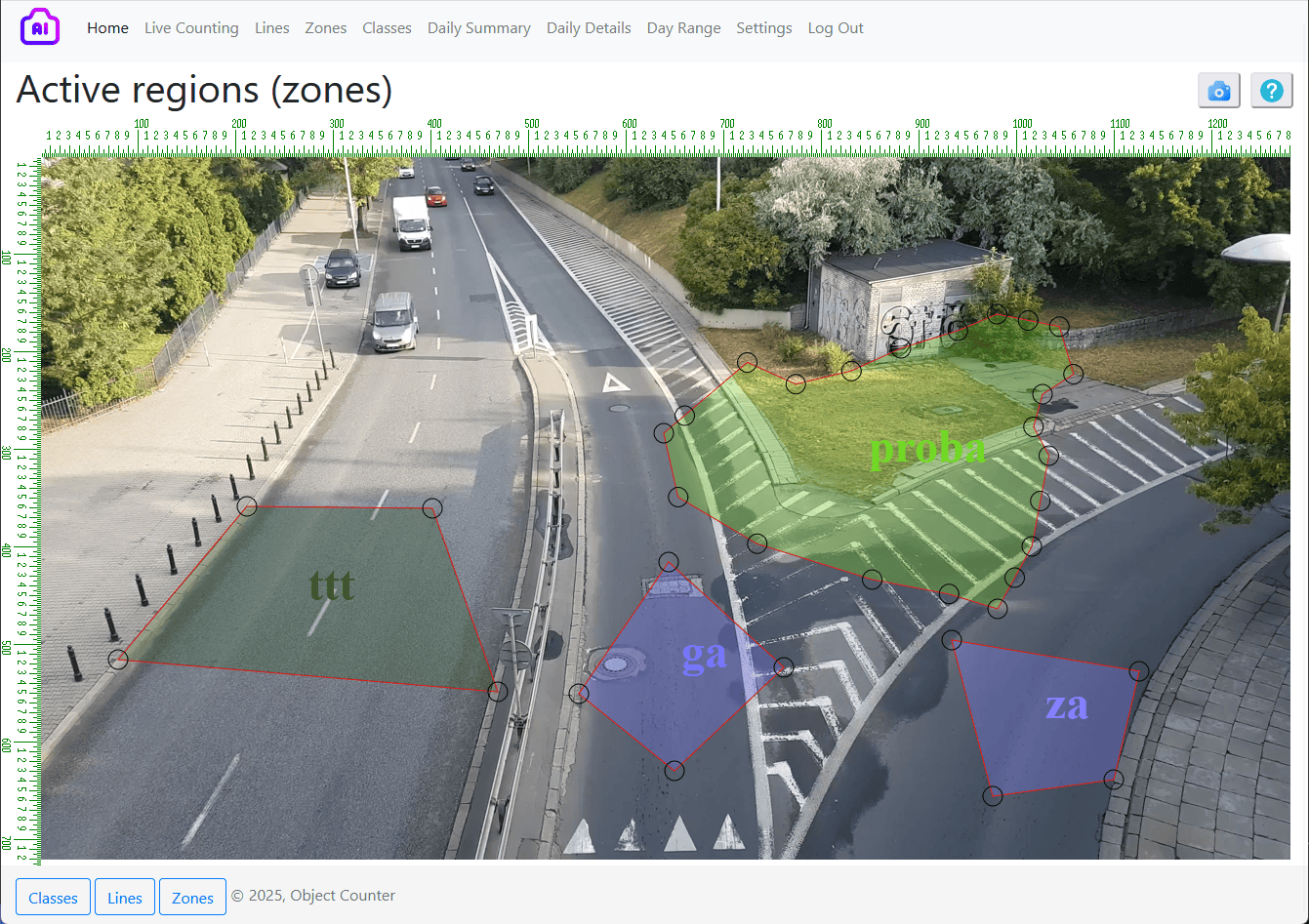Click the purple AI logo icon
Image resolution: width=1309 pixels, height=924 pixels.
click(x=40, y=27)
